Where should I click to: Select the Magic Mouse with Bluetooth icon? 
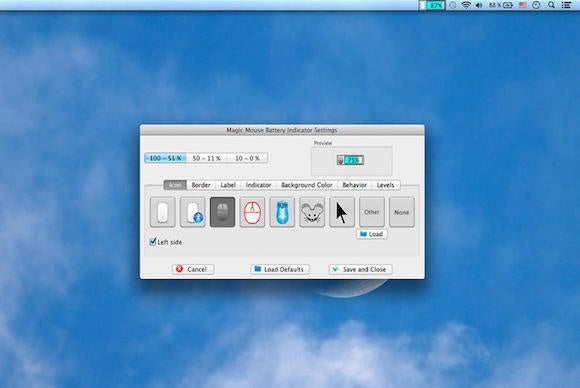click(x=193, y=212)
